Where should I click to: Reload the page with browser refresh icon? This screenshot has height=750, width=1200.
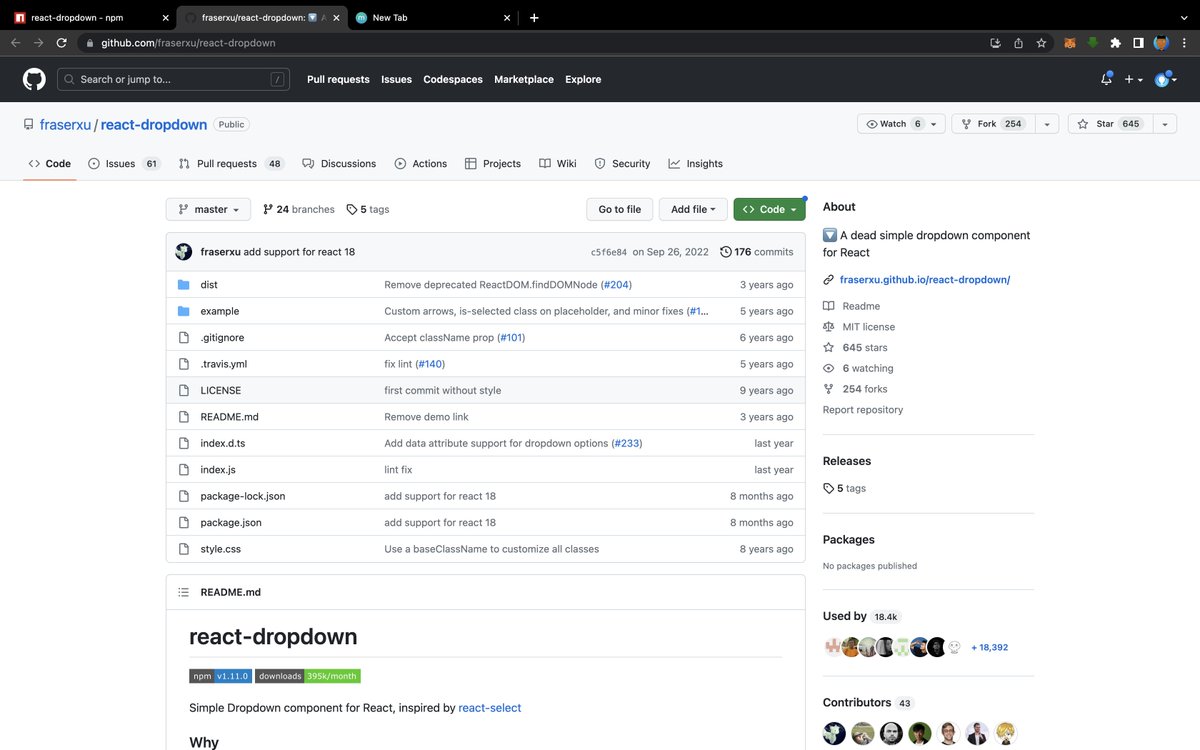[62, 43]
